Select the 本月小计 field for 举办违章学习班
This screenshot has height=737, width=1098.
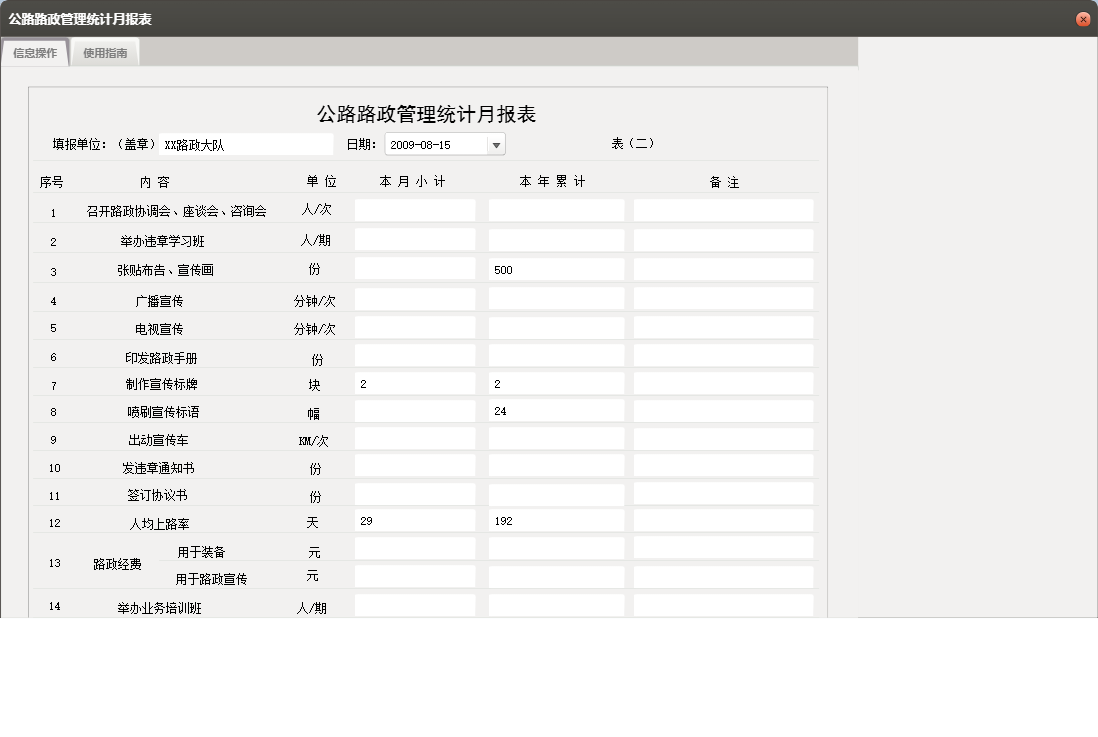(415, 239)
